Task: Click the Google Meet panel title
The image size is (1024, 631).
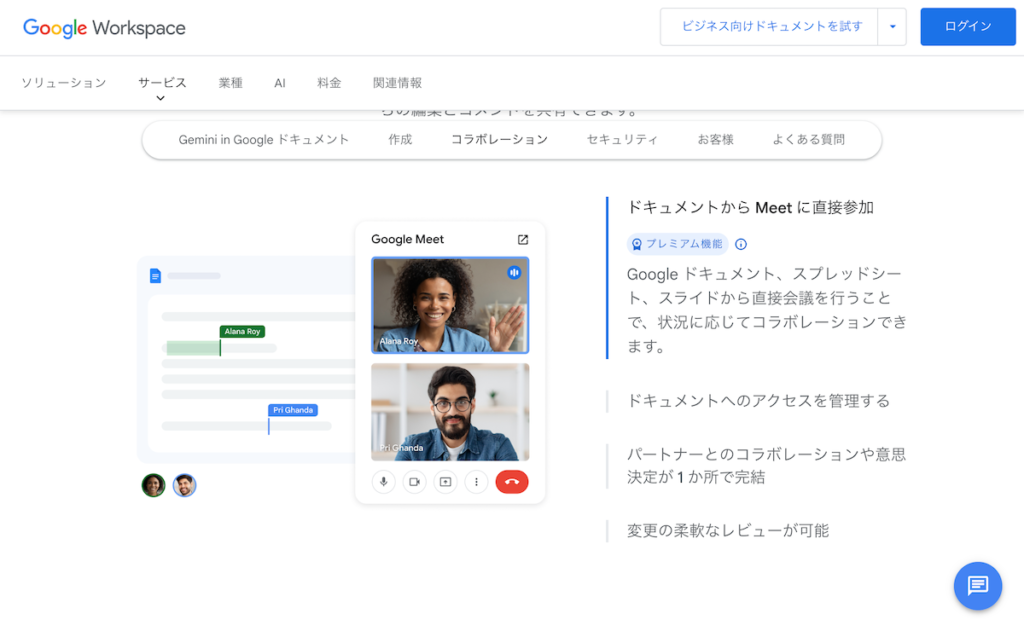Action: pyautogui.click(x=408, y=240)
